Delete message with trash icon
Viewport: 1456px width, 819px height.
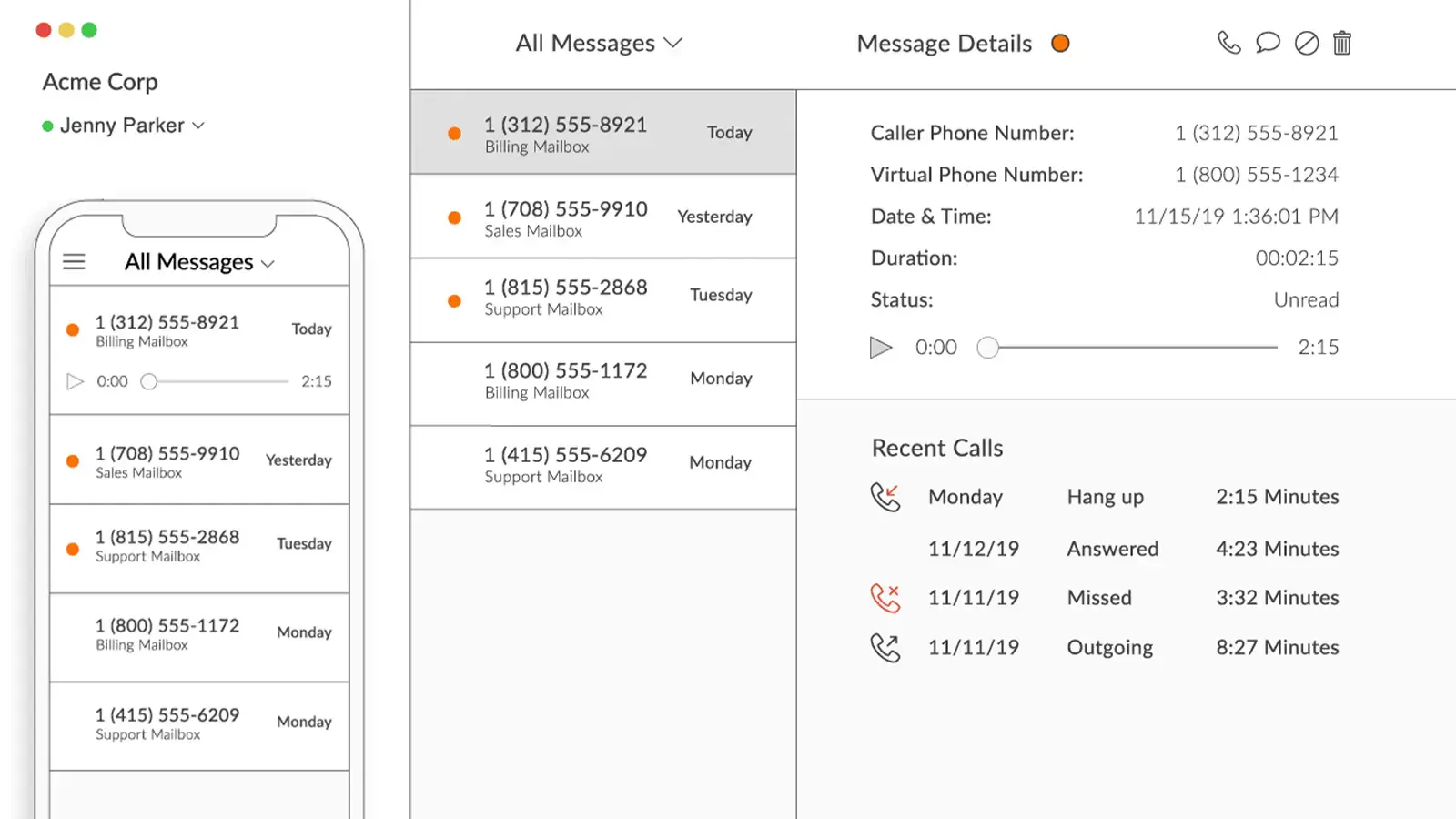coord(1342,43)
